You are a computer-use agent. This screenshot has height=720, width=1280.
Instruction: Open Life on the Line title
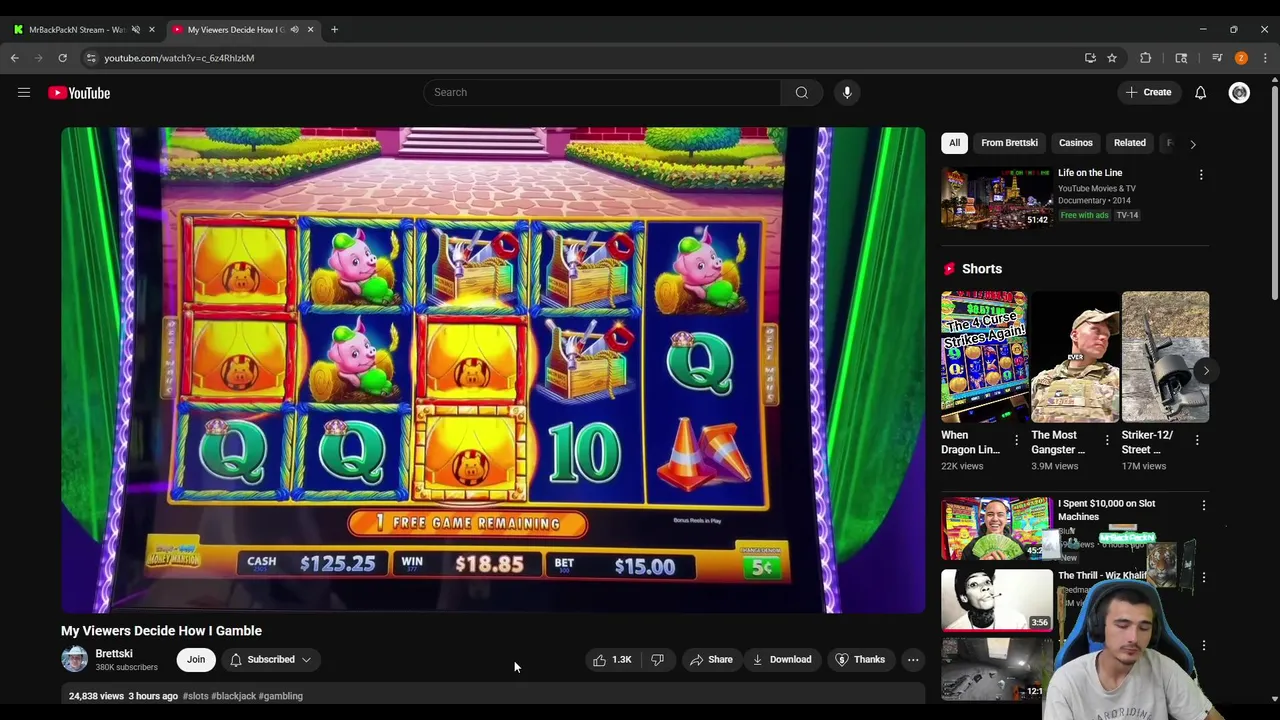click(x=1090, y=173)
